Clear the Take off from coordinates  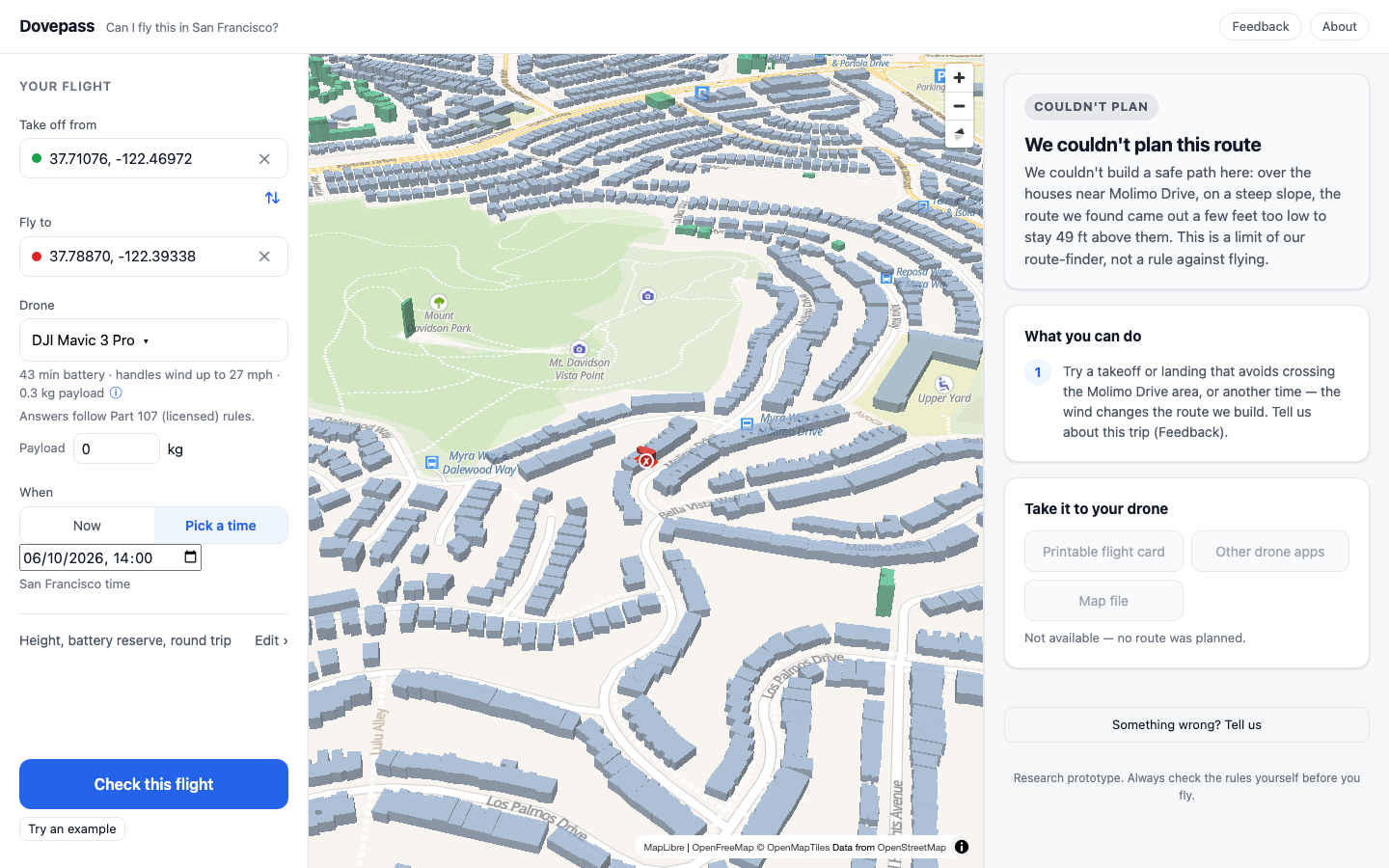coord(264,159)
